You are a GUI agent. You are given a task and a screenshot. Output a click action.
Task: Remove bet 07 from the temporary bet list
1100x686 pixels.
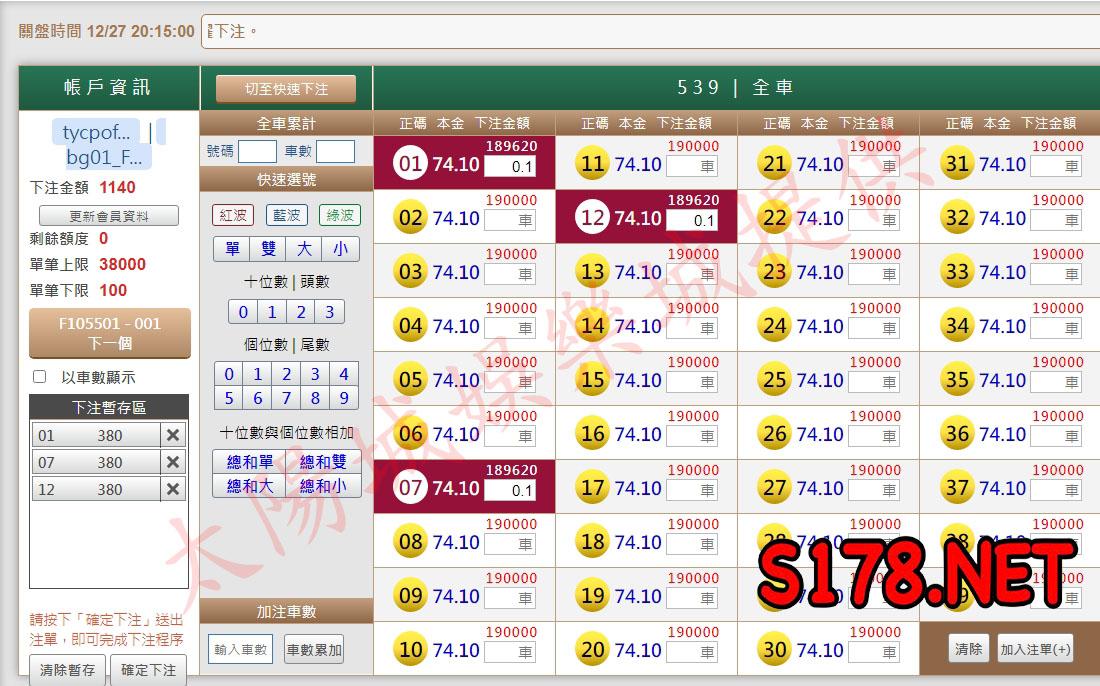pyautogui.click(x=173, y=462)
